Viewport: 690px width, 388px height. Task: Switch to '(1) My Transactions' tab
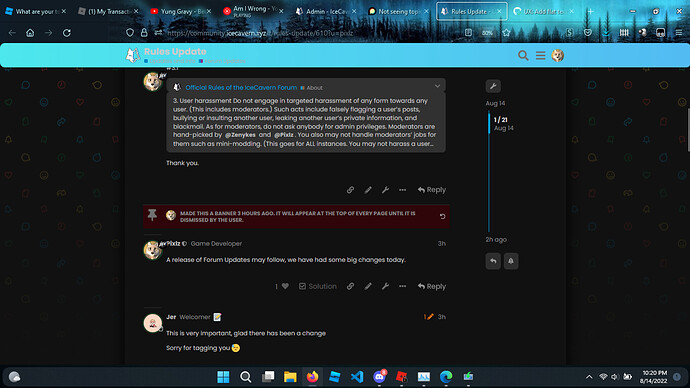pos(107,11)
